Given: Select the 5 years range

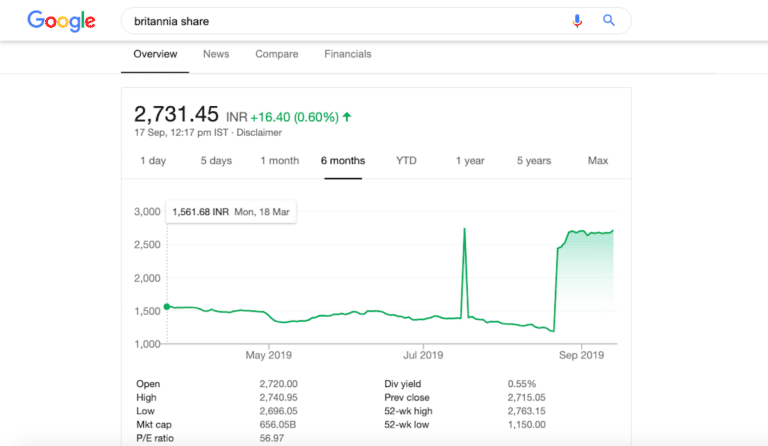Looking at the screenshot, I should (x=534, y=161).
